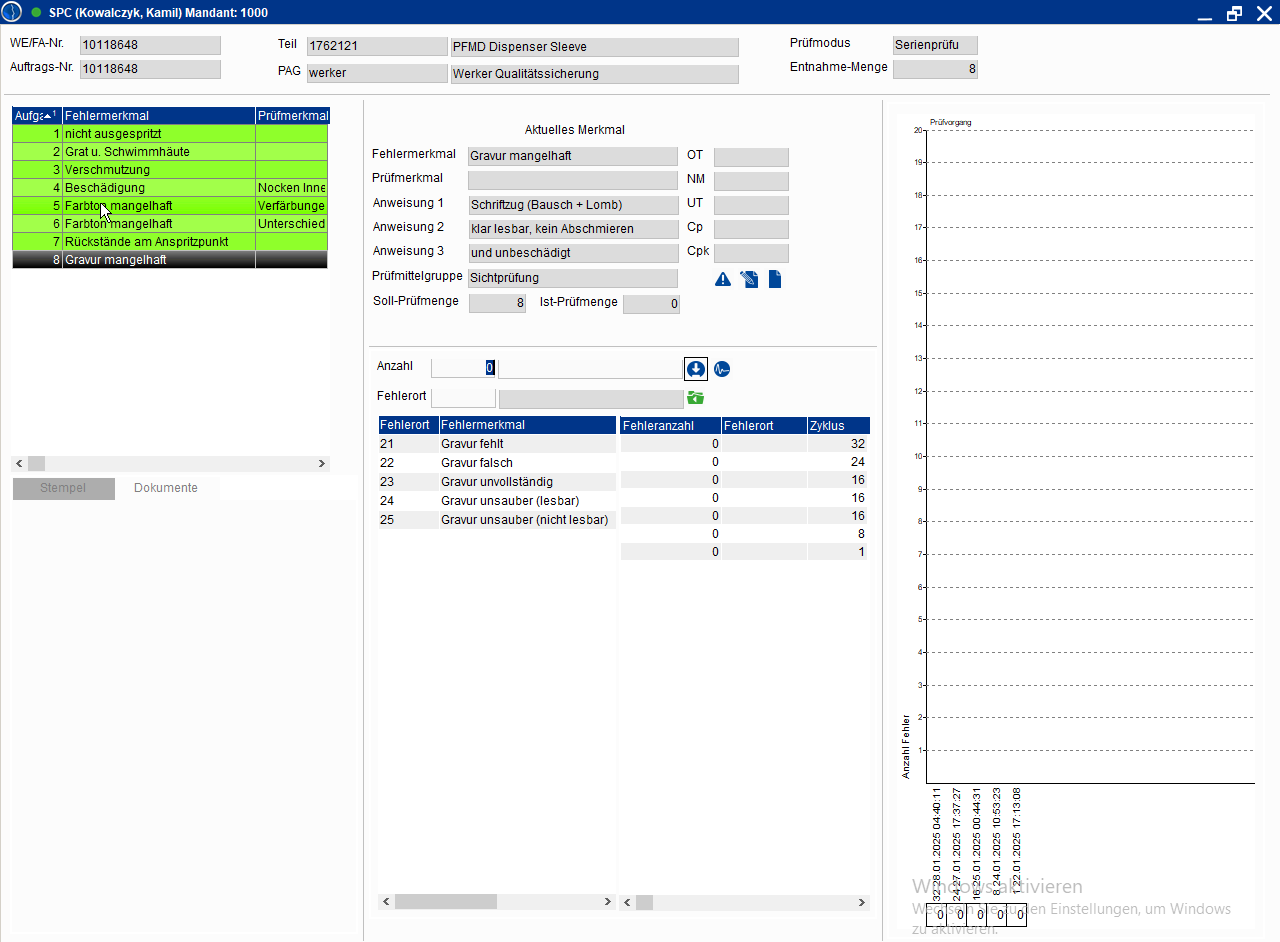Screen dimensions: 1280x942
Task: Open the Stempel tab
Action: pos(63,488)
